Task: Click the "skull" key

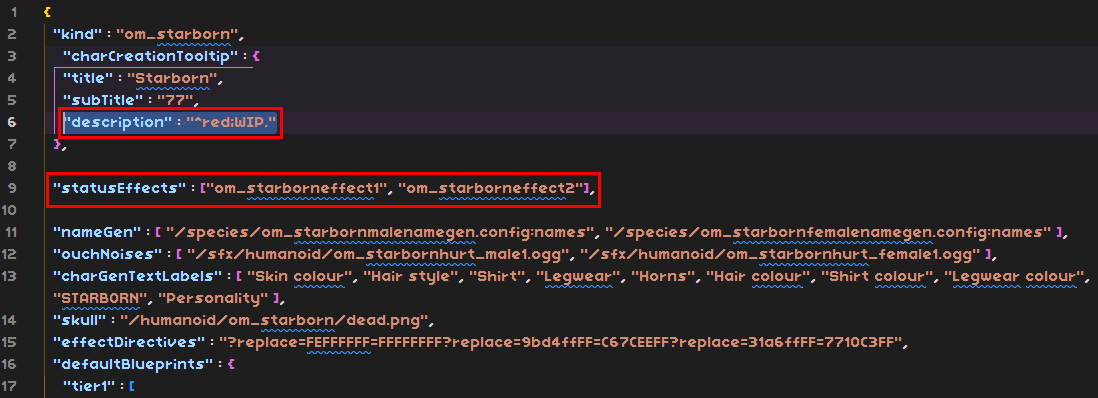Action: tap(81, 321)
